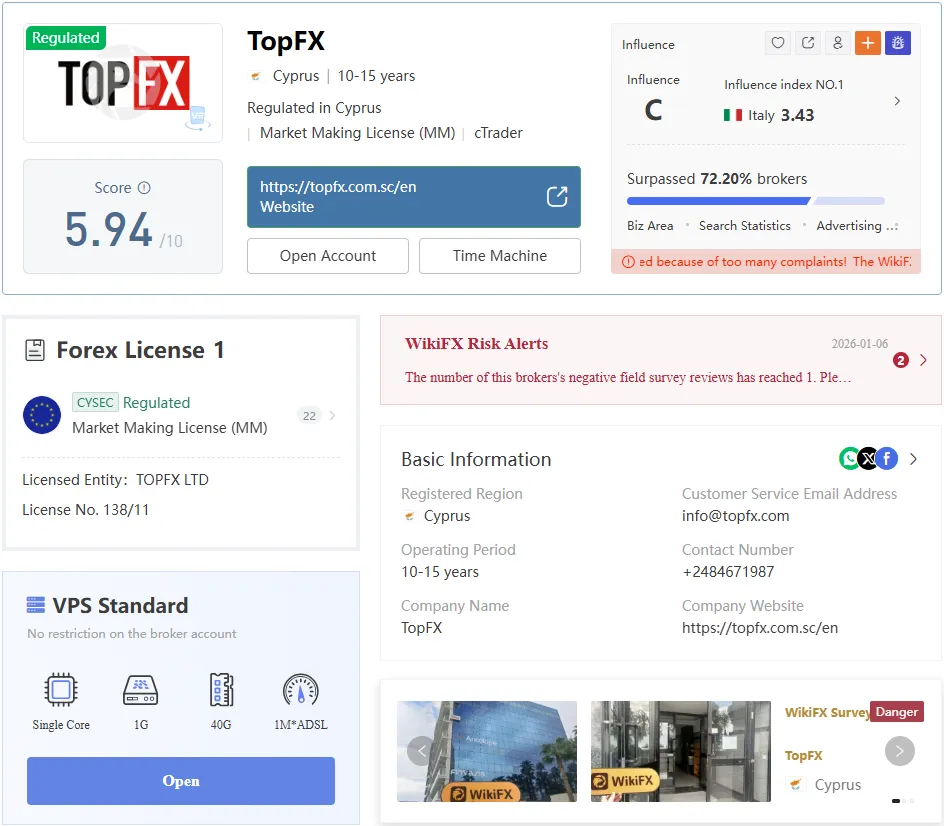
Task: Click the Open Account button
Action: click(328, 256)
